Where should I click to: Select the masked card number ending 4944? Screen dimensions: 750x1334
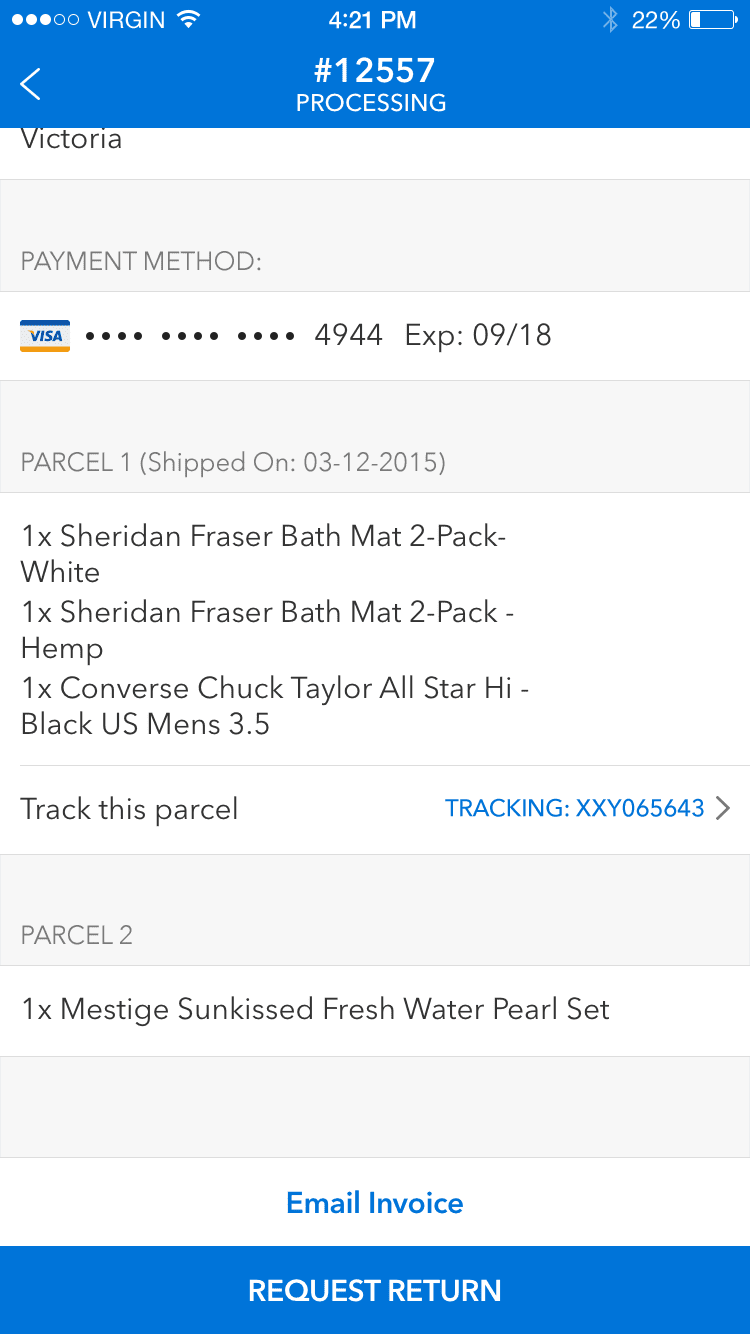234,336
